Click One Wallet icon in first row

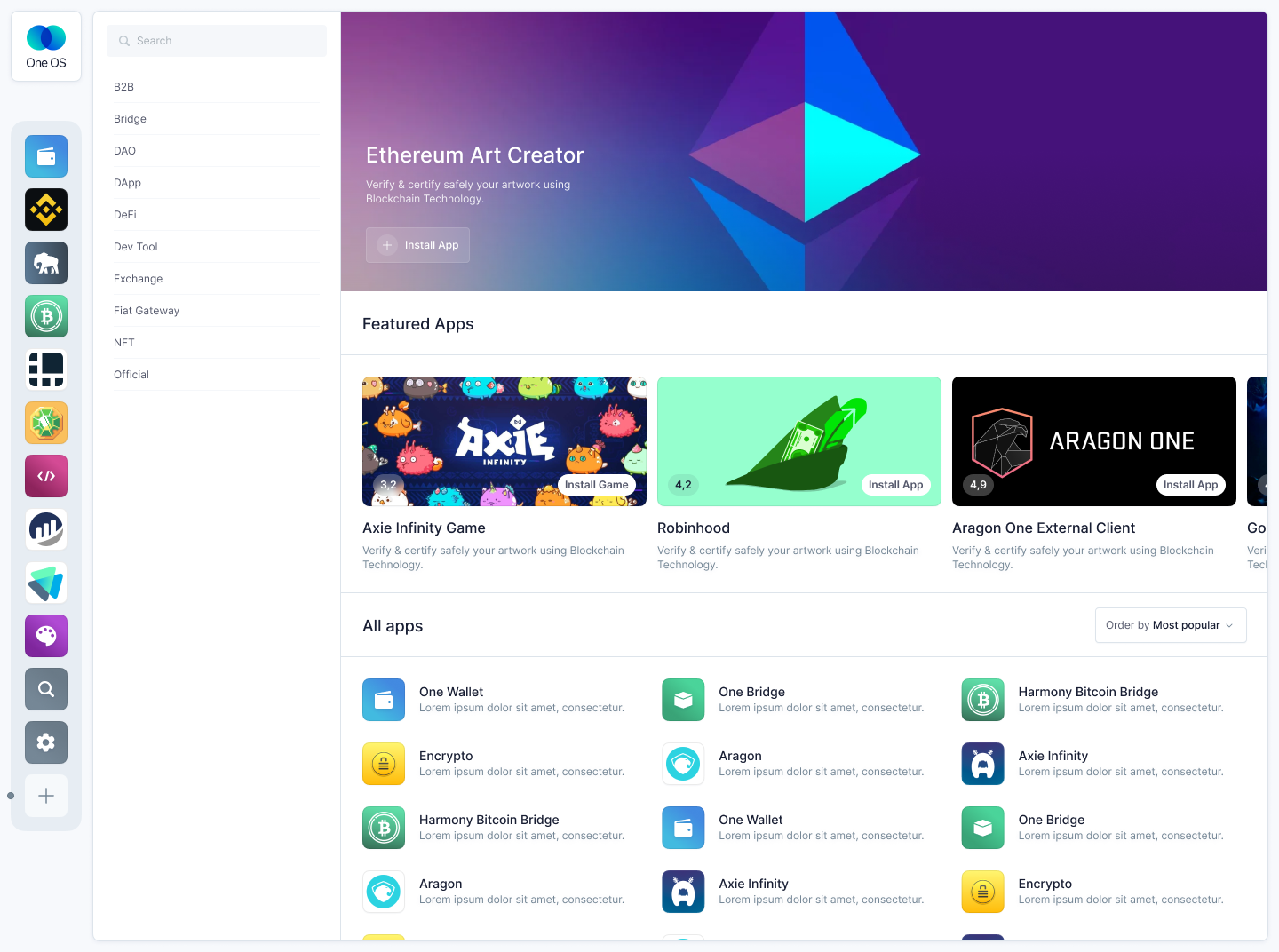(x=384, y=700)
